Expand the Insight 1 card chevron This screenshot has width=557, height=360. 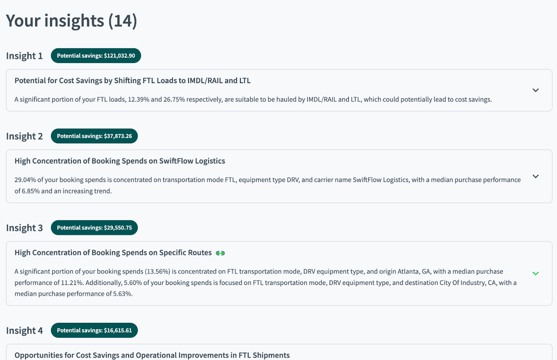coord(535,90)
